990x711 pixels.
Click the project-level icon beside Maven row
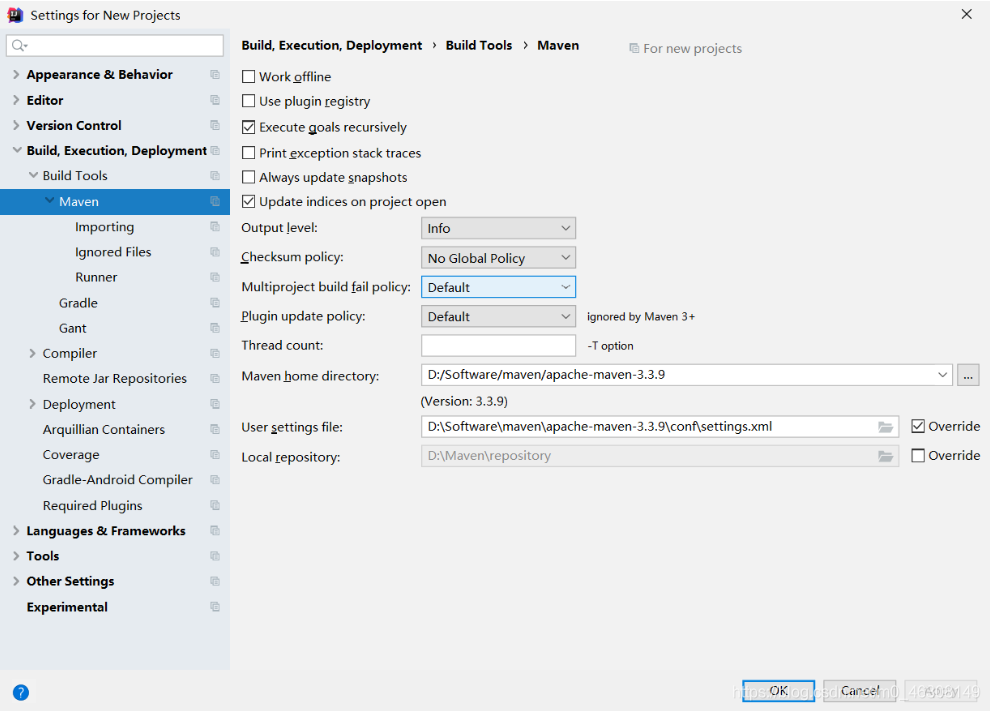pyautogui.click(x=215, y=201)
